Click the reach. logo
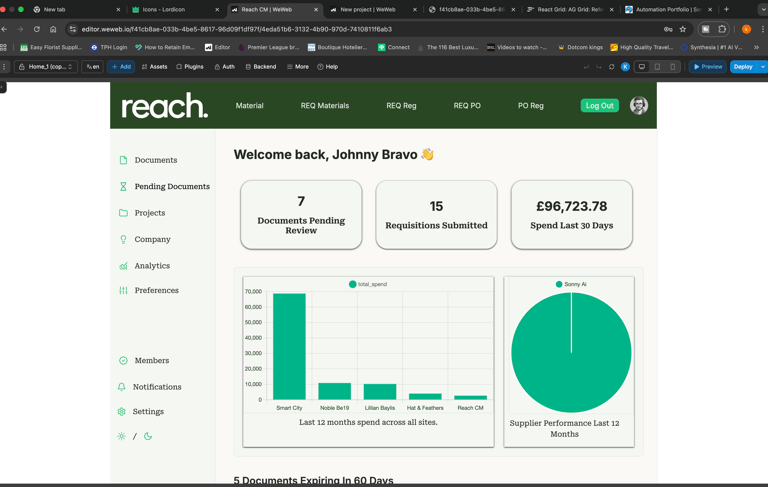Viewport: 768px width, 487px height. [165, 105]
